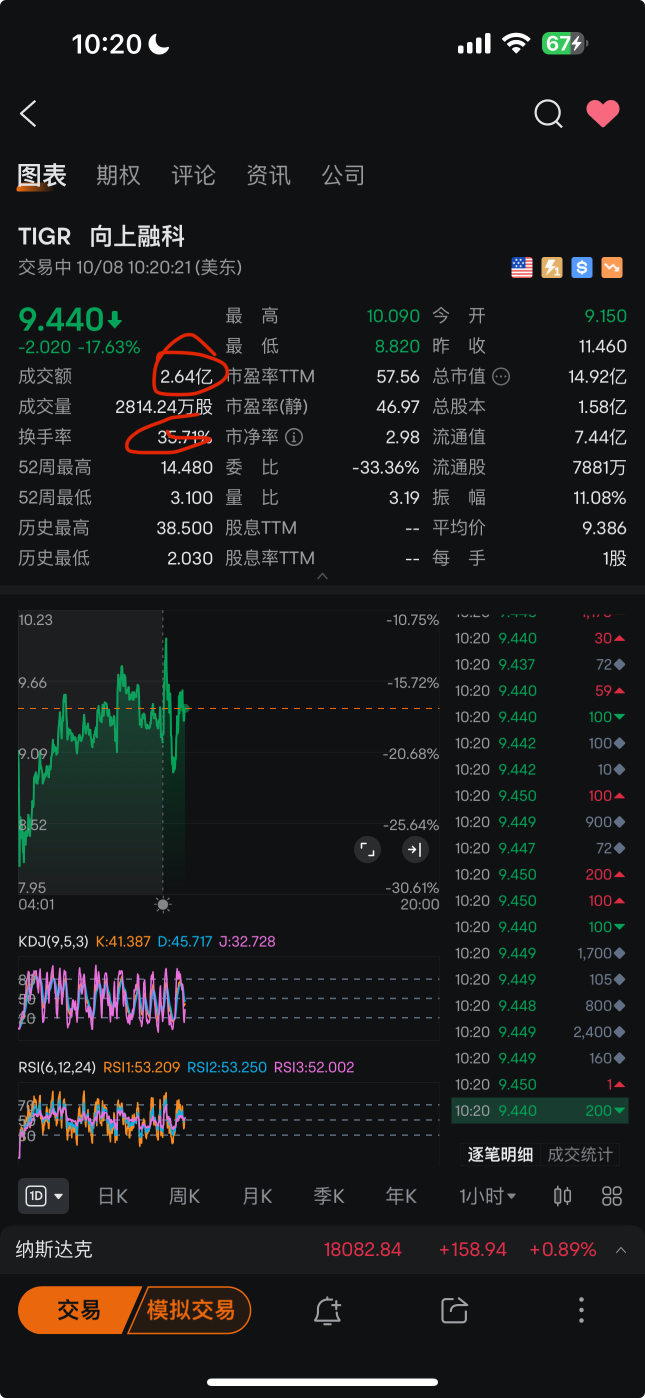645x1398 pixels.
Task: Tap the moon focus icon in status bar
Action: click(x=159, y=43)
